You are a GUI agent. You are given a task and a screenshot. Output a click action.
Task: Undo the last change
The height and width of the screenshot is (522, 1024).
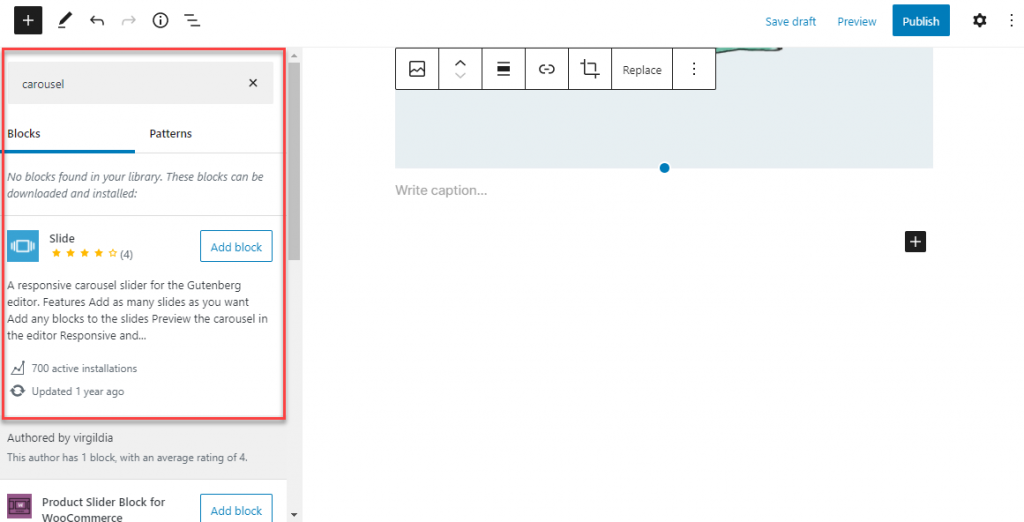click(x=97, y=21)
